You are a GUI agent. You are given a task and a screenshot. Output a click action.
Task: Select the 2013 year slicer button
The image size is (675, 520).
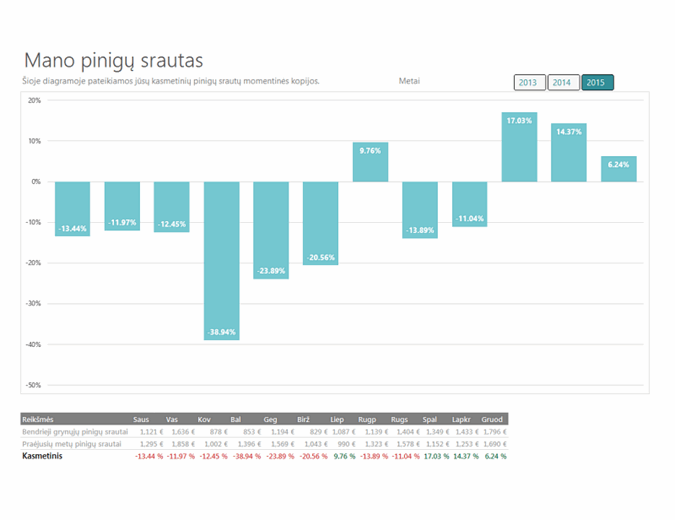529,83
